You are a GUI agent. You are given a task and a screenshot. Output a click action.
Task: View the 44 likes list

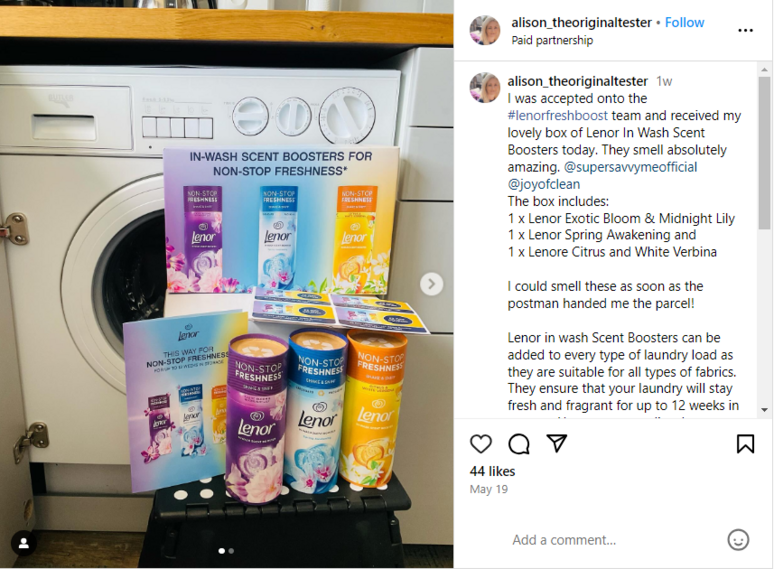point(492,471)
